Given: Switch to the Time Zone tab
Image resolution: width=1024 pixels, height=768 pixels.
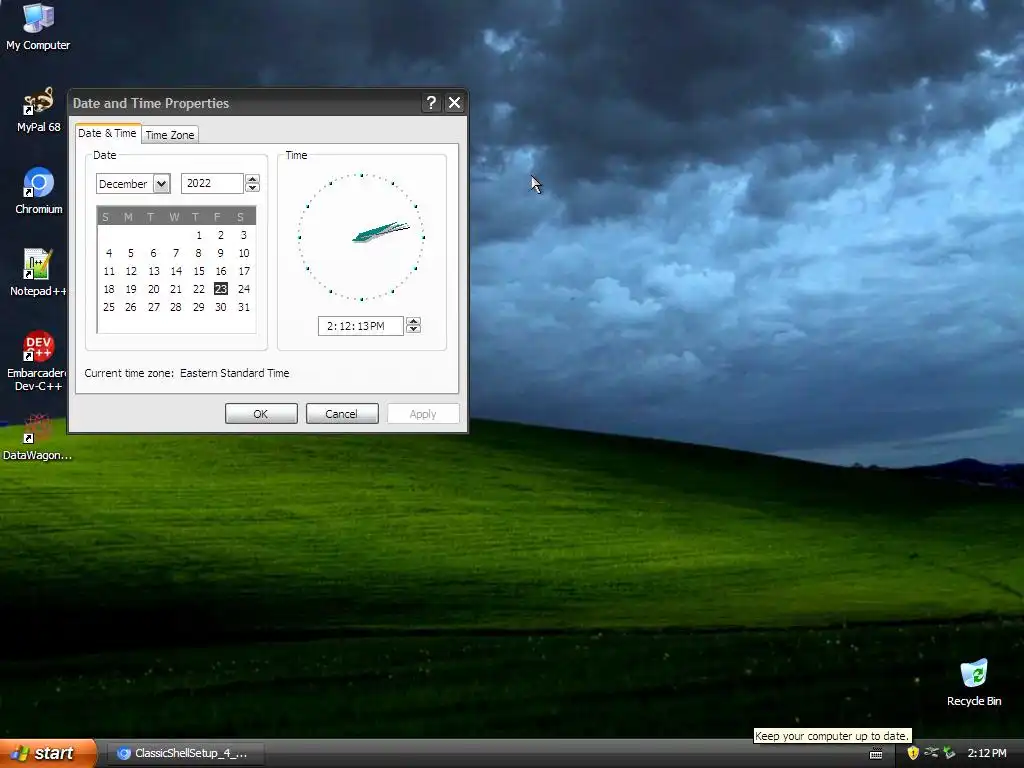Looking at the screenshot, I should [x=170, y=135].
